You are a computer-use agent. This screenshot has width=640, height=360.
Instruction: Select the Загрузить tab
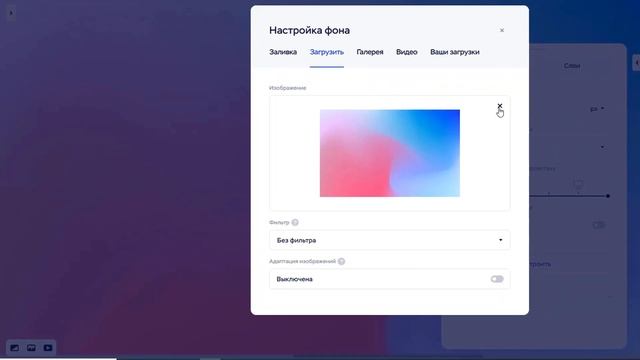pyautogui.click(x=327, y=52)
